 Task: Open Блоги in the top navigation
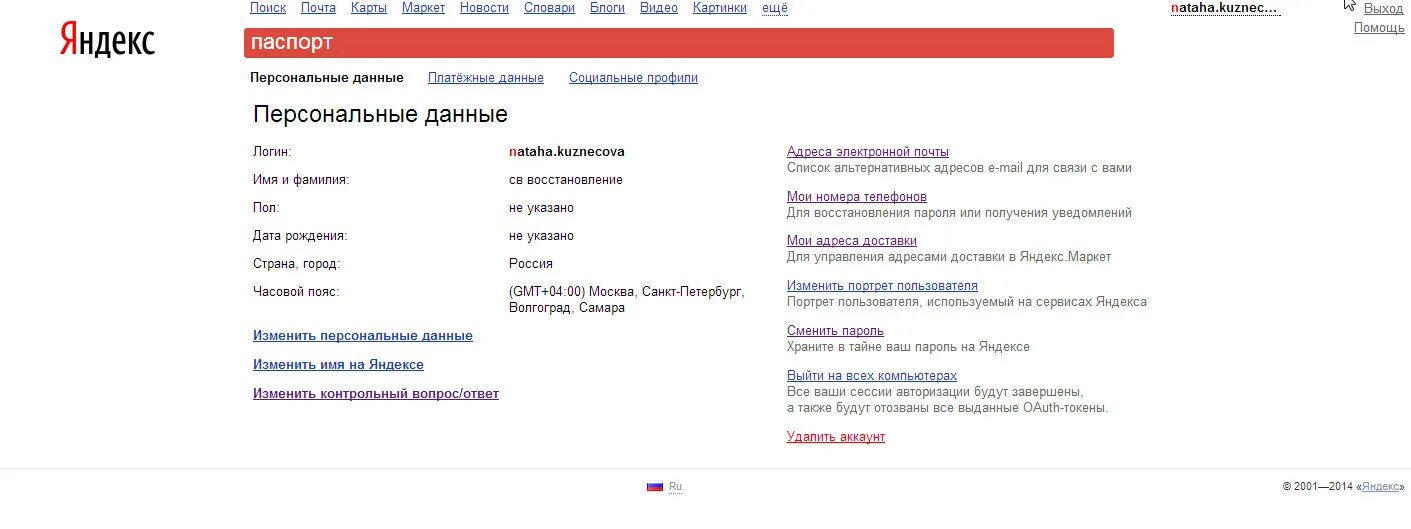click(x=607, y=8)
